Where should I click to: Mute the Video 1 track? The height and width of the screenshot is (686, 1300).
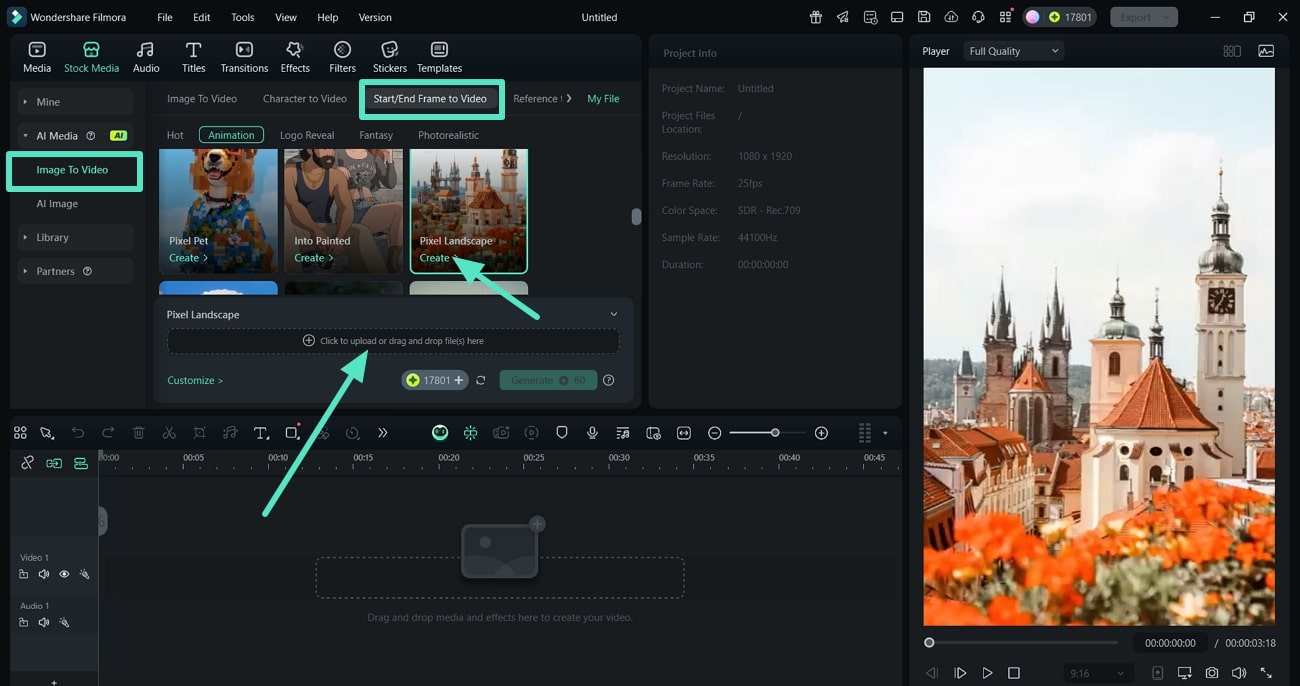[44, 575]
